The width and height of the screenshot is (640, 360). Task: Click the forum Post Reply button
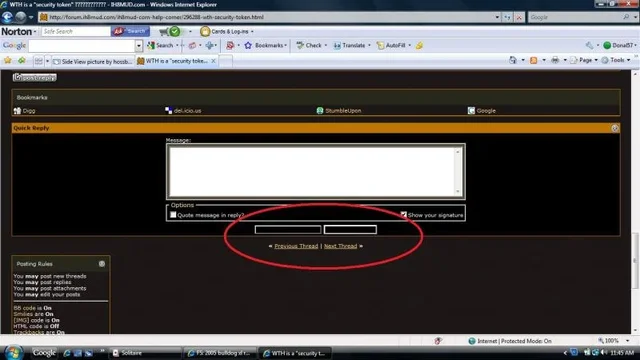(35, 77)
